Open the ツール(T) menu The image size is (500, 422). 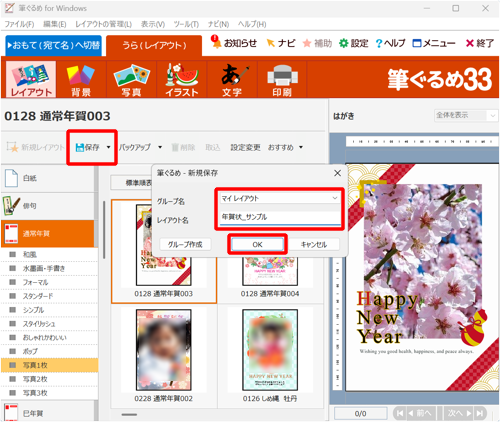point(186,24)
